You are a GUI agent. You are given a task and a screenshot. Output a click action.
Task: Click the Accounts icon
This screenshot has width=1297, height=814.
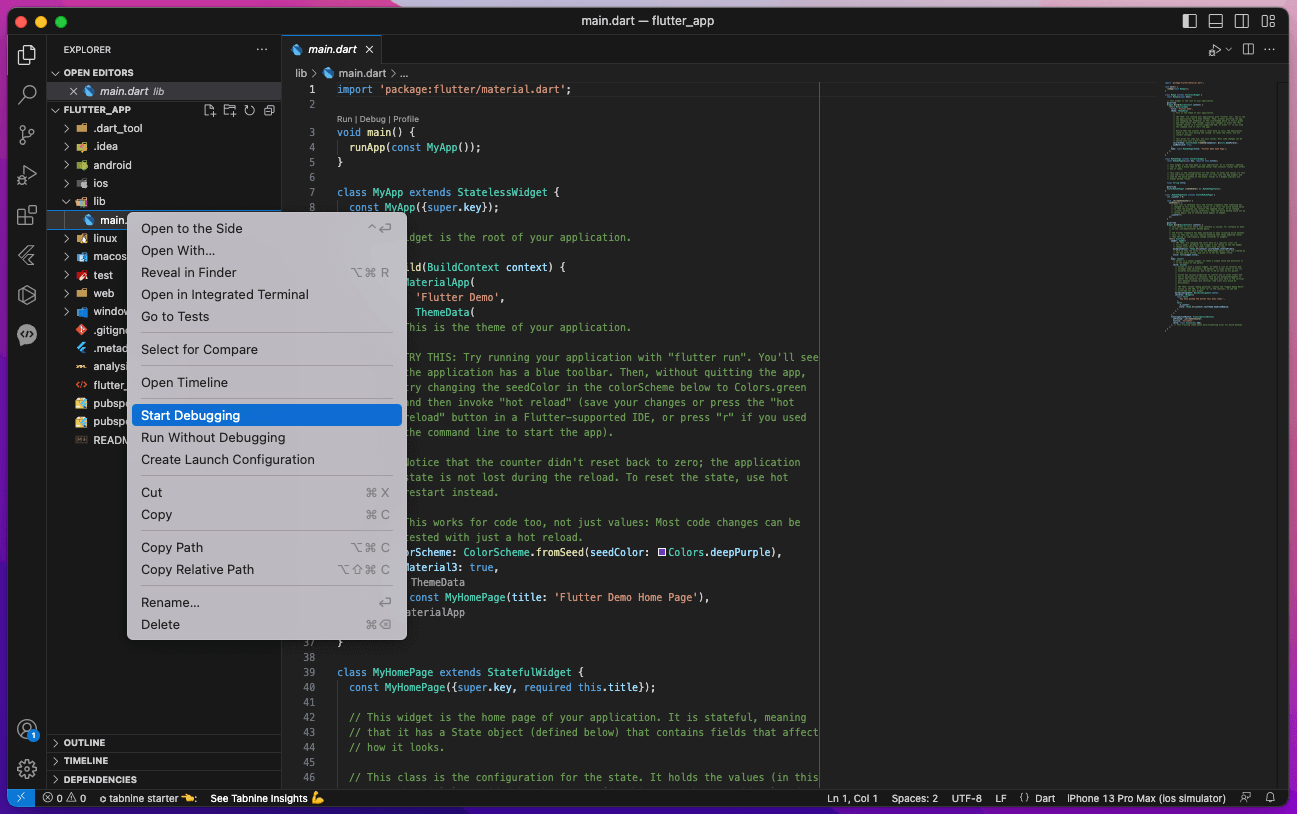(27, 729)
